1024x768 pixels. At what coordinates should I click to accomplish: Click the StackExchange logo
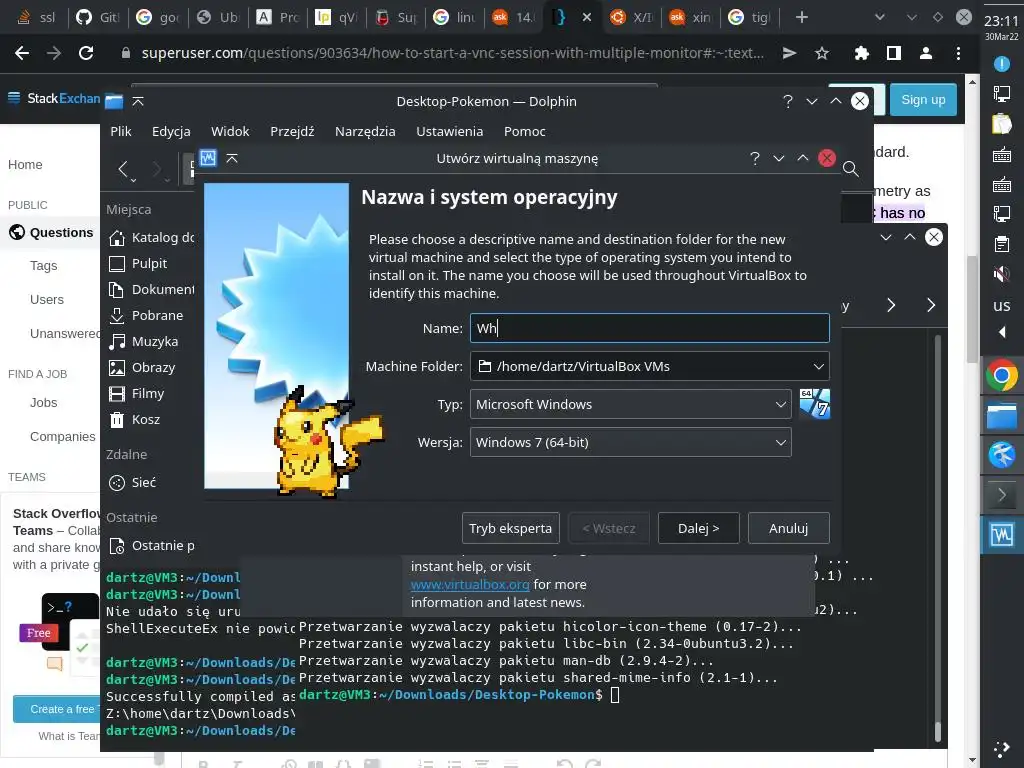point(54,99)
